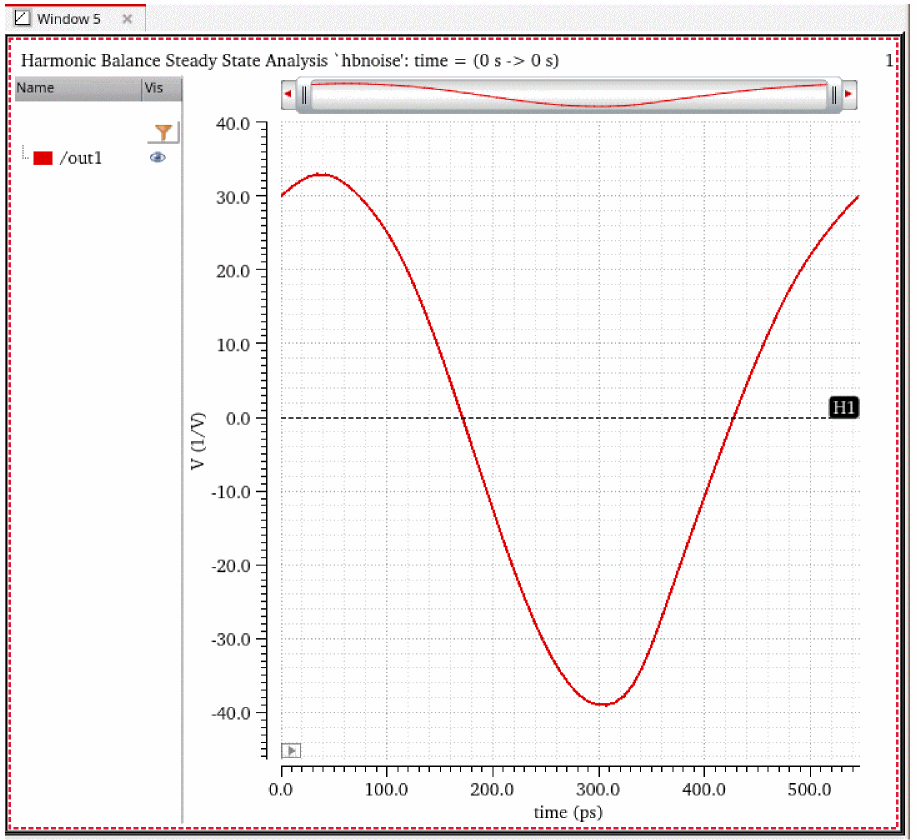Click the red color swatch of /out1
This screenshot has height=840, width=917.
(x=43, y=158)
